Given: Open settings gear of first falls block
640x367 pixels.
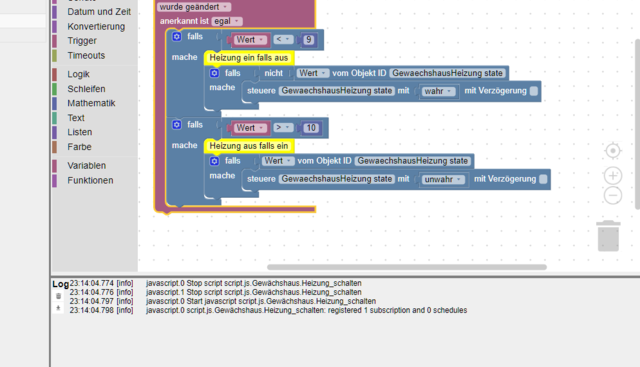Looking at the screenshot, I should (x=177, y=37).
